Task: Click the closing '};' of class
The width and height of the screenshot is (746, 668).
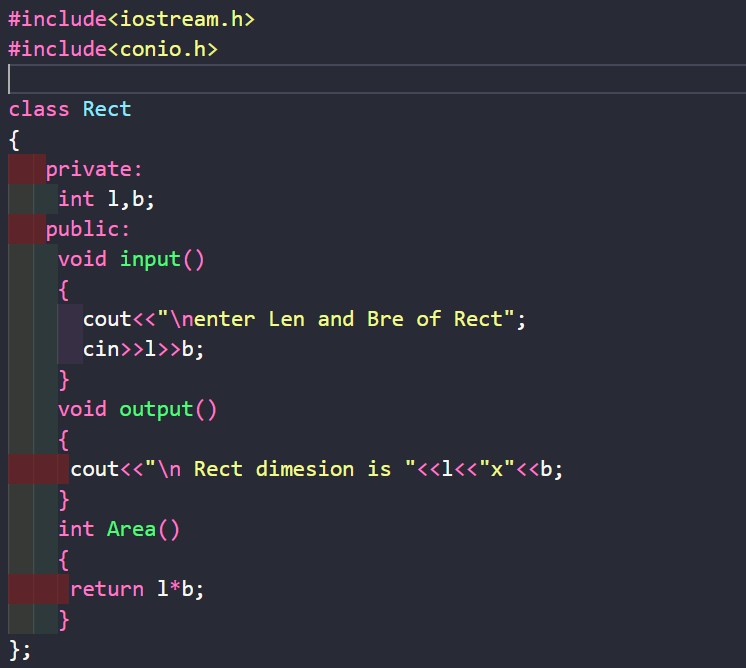Action: [x=20, y=650]
